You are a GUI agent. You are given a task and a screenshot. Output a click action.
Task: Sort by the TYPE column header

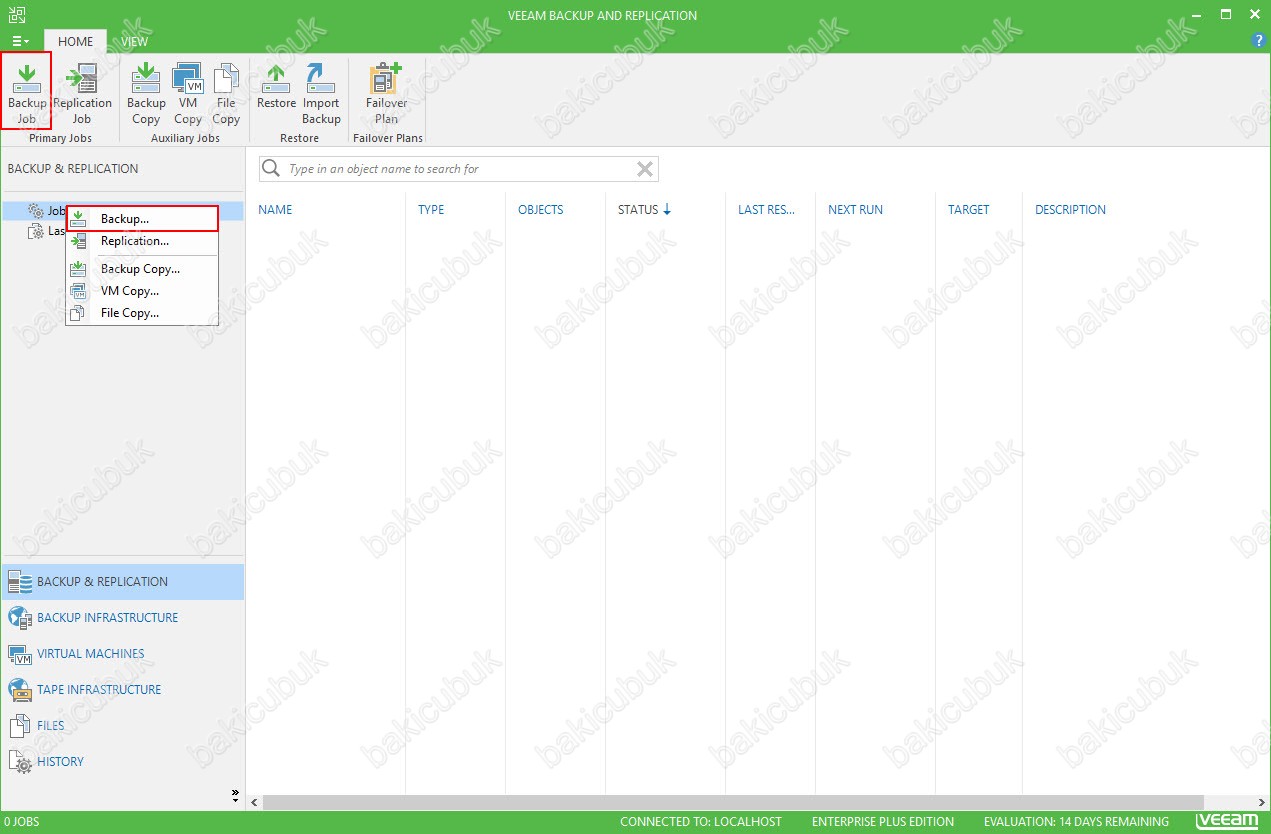point(431,210)
